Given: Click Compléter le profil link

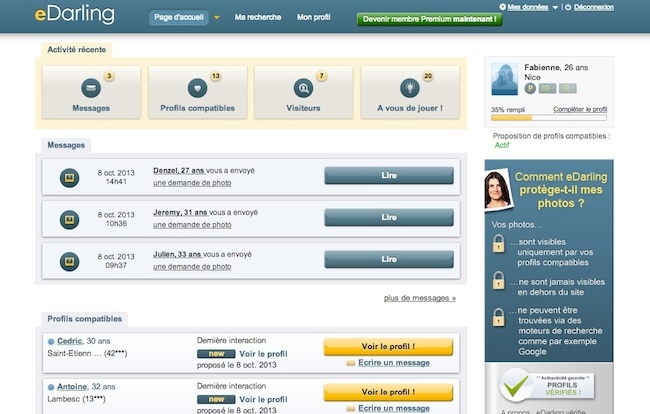Looking at the screenshot, I should point(580,109).
